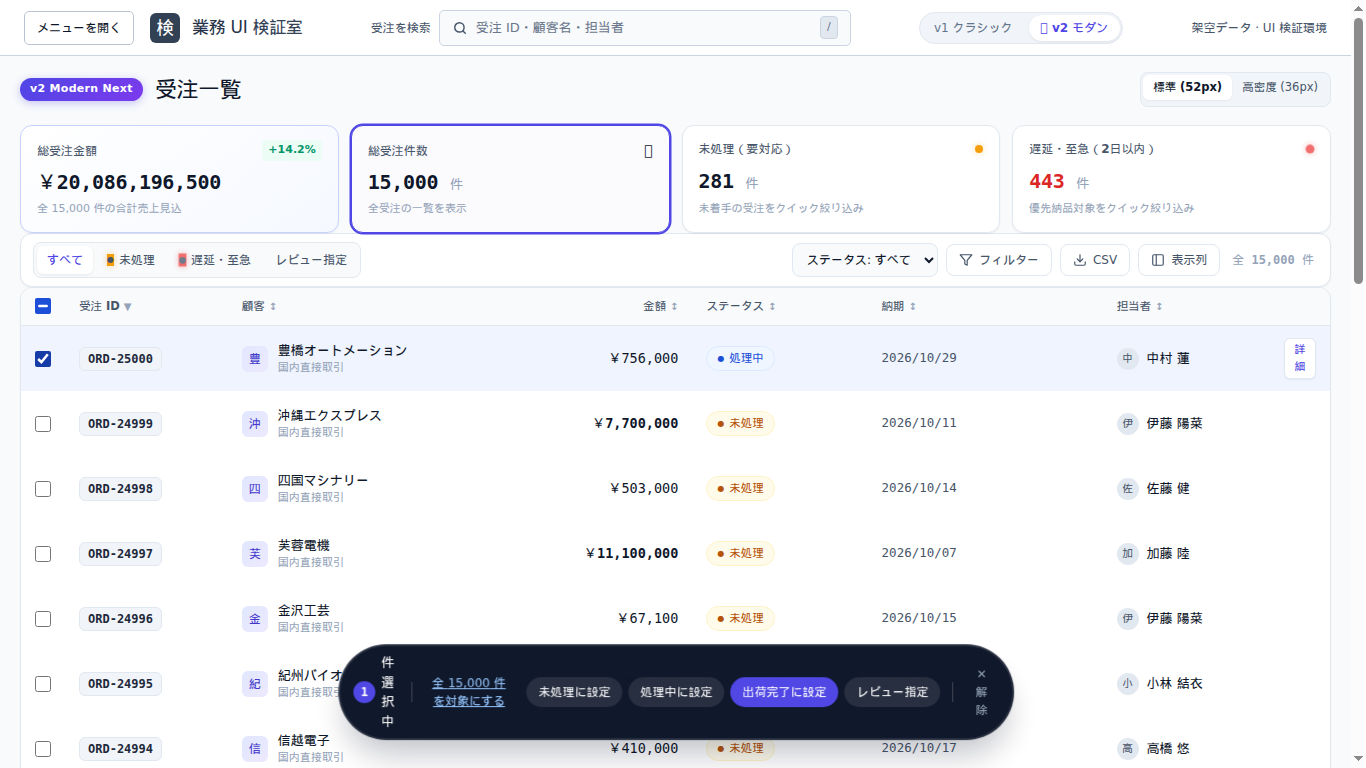Check the ORD-24997 row checkbox
Image resolution: width=1366 pixels, height=768 pixels.
tap(43, 554)
